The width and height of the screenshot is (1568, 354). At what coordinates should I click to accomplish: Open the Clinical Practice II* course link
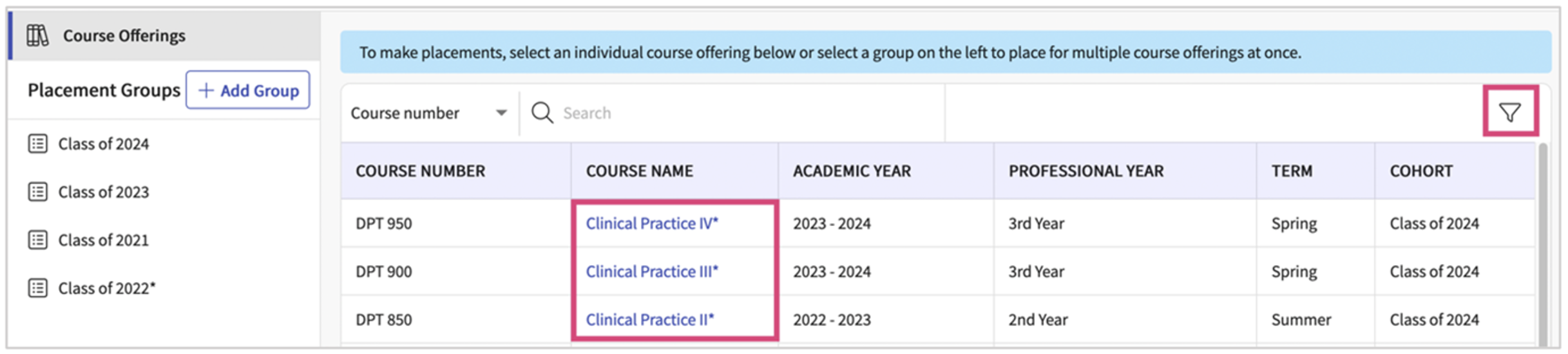point(649,319)
